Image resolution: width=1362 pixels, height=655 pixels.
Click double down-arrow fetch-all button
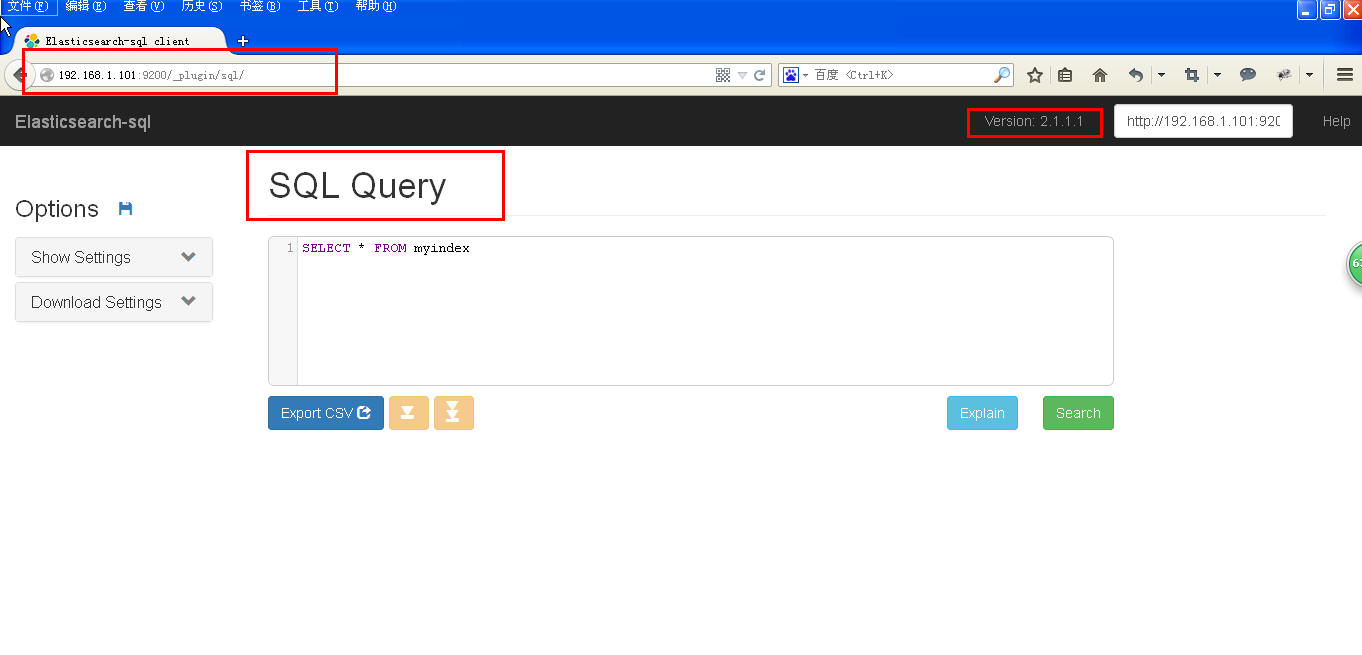click(x=453, y=413)
